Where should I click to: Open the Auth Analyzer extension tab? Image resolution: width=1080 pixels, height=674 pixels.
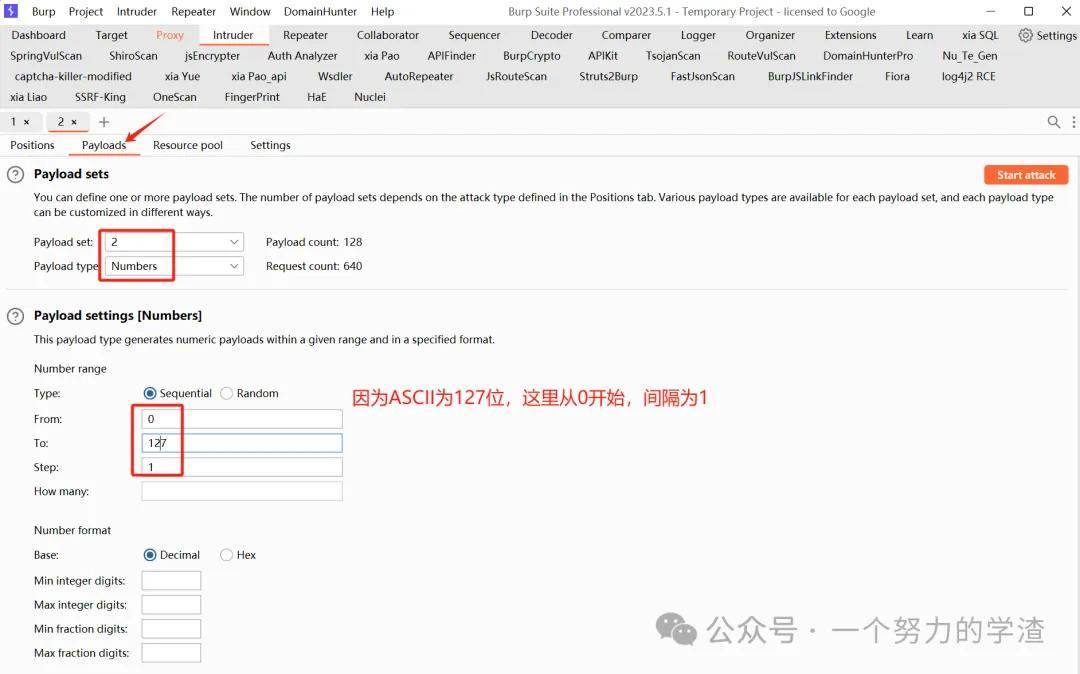(302, 56)
